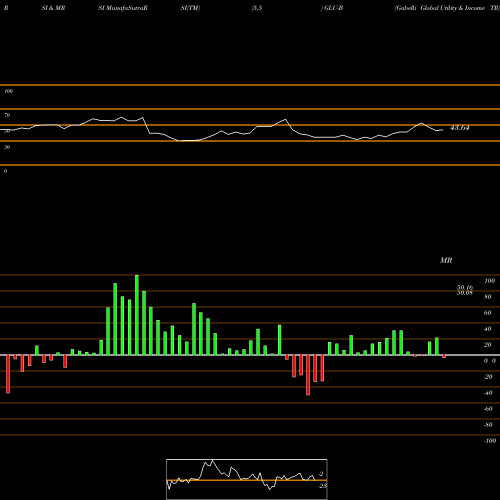Image resolution: width=500 pixels, height=500 pixels.
Task: Click the '-80' label on MR axis
Action: pyautogui.click(x=488, y=425)
